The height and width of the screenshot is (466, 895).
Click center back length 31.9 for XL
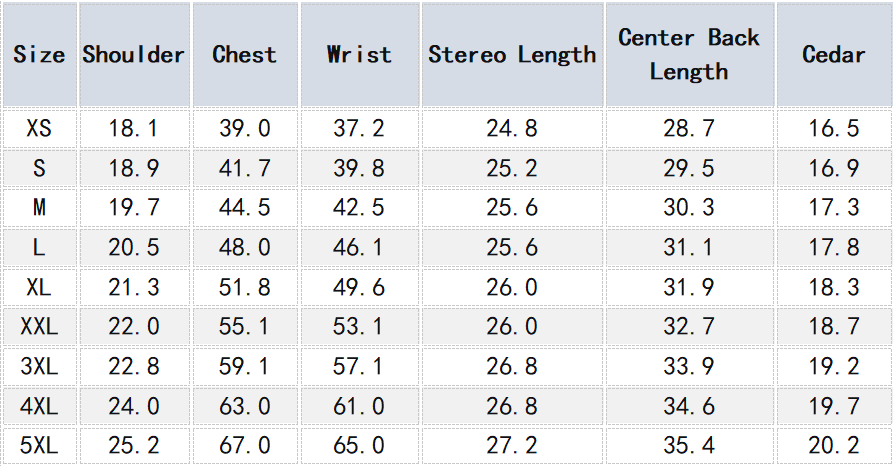[x=689, y=288]
